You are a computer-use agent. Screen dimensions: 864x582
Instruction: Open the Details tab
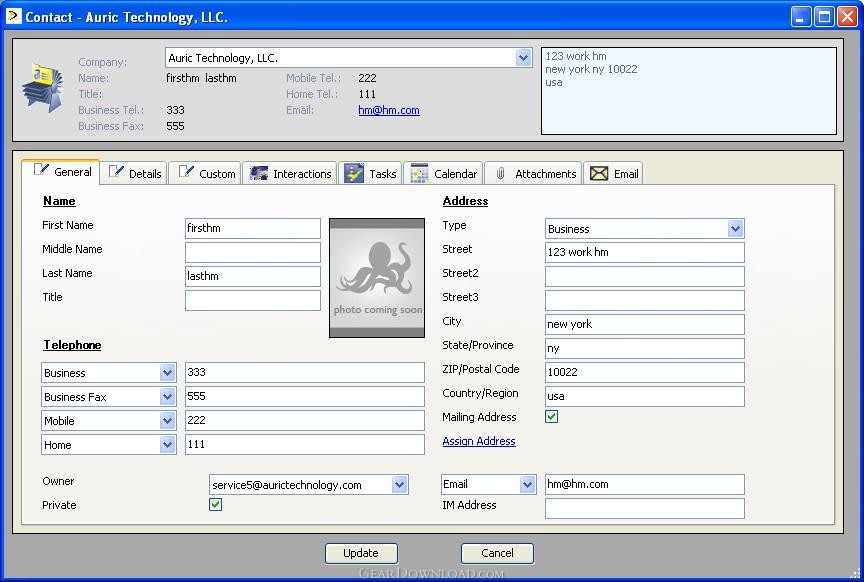[135, 173]
